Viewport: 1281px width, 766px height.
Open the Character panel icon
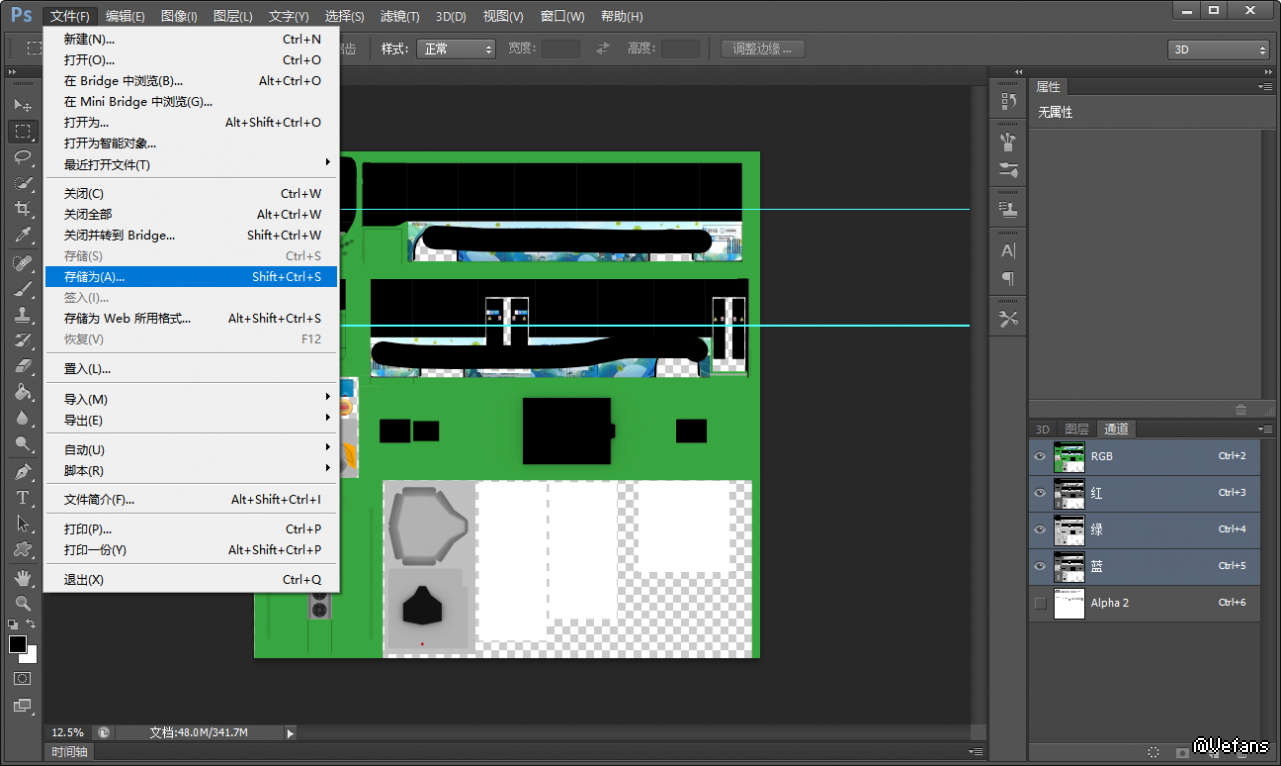pyautogui.click(x=1008, y=250)
